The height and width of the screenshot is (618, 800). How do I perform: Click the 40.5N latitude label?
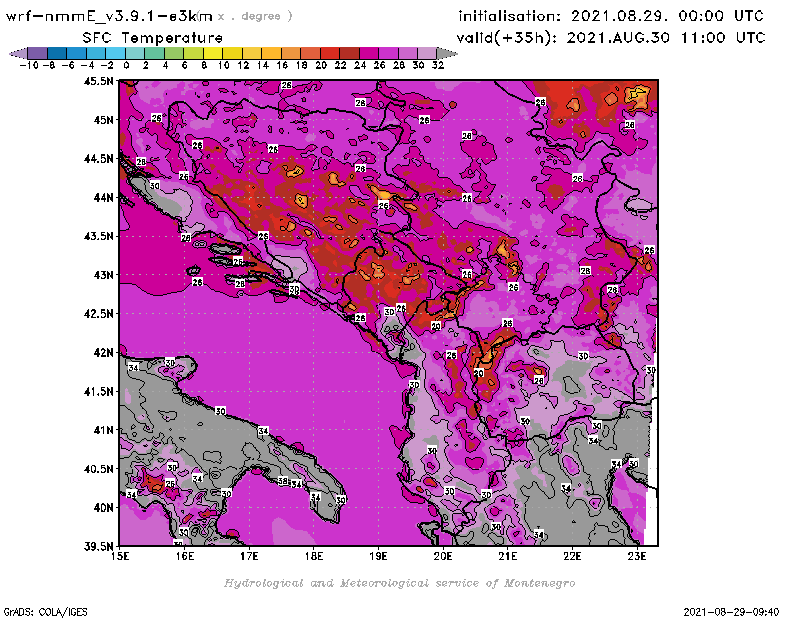click(x=98, y=468)
